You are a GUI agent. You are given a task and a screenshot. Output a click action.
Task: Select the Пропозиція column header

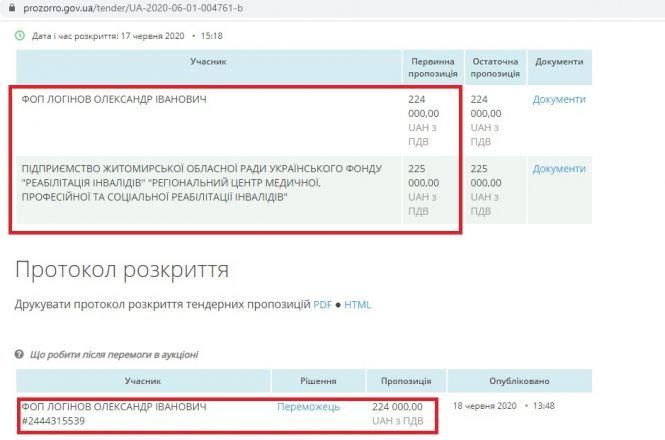406,381
